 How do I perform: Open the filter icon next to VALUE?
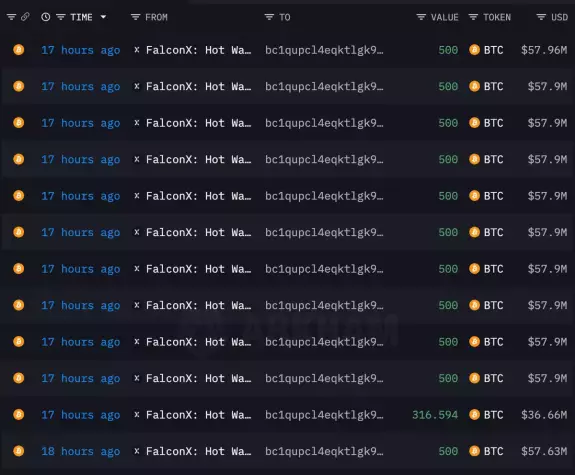click(421, 17)
